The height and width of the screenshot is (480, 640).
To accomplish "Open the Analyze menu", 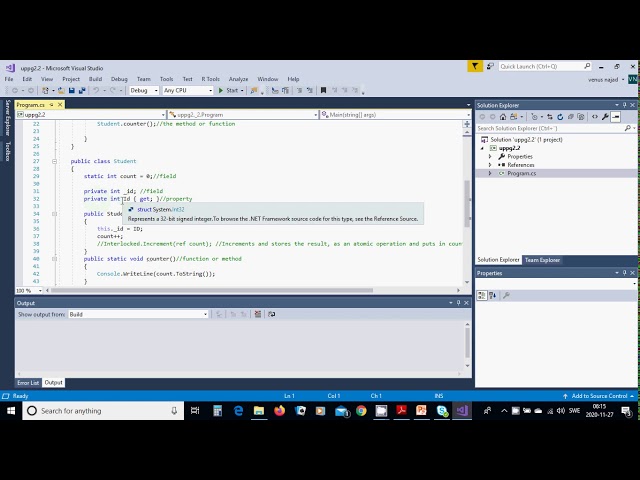I will click(238, 79).
